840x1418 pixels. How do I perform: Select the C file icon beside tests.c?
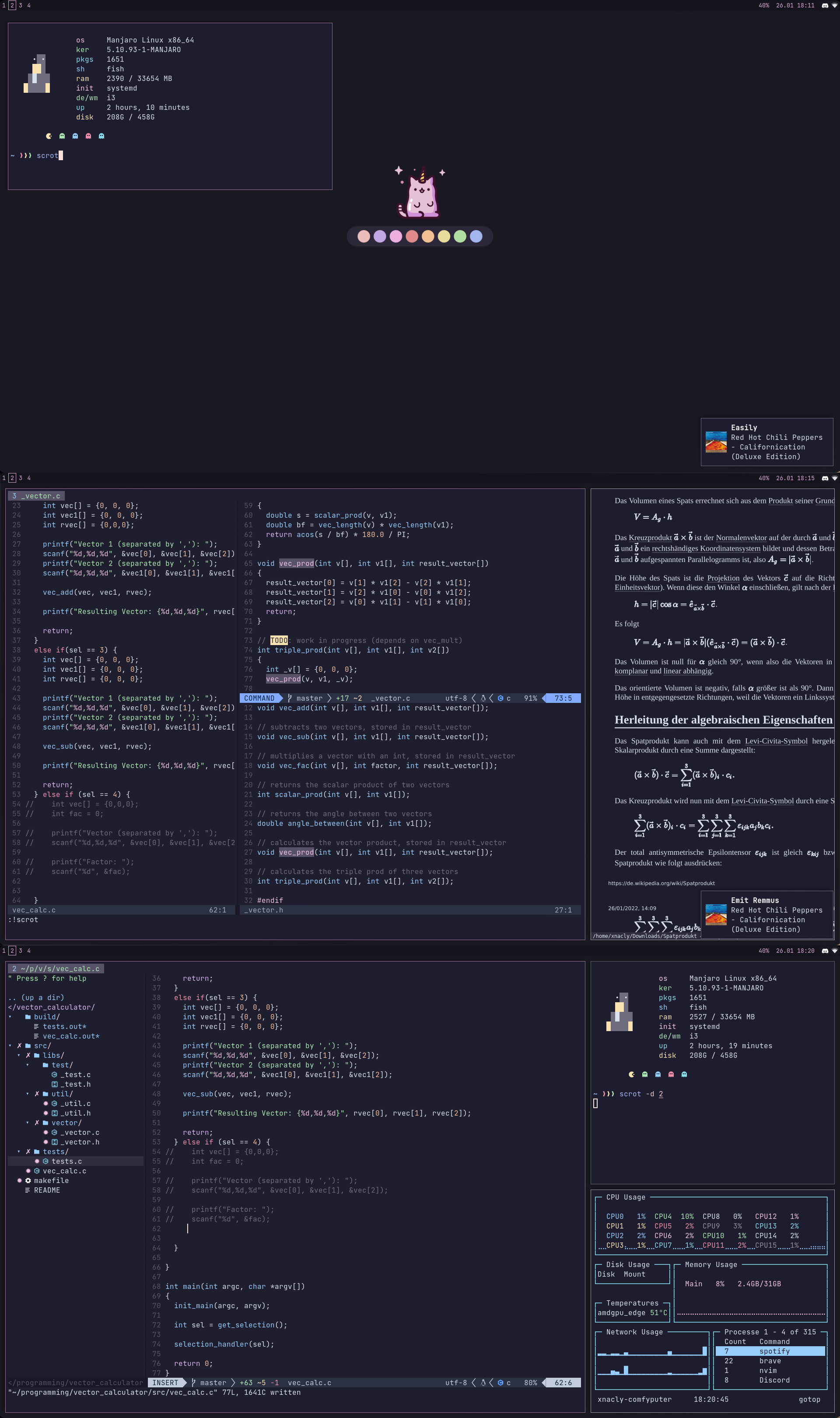click(45, 1162)
